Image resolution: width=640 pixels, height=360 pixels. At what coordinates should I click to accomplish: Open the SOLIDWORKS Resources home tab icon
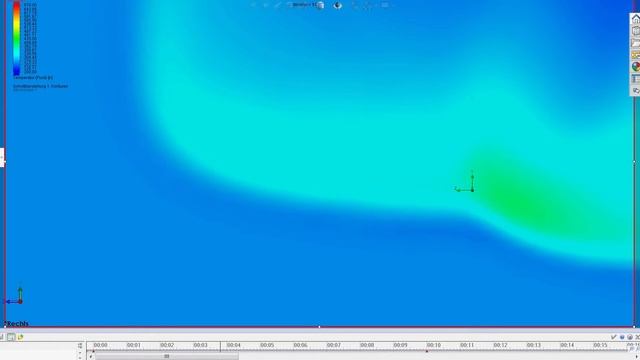tap(636, 19)
